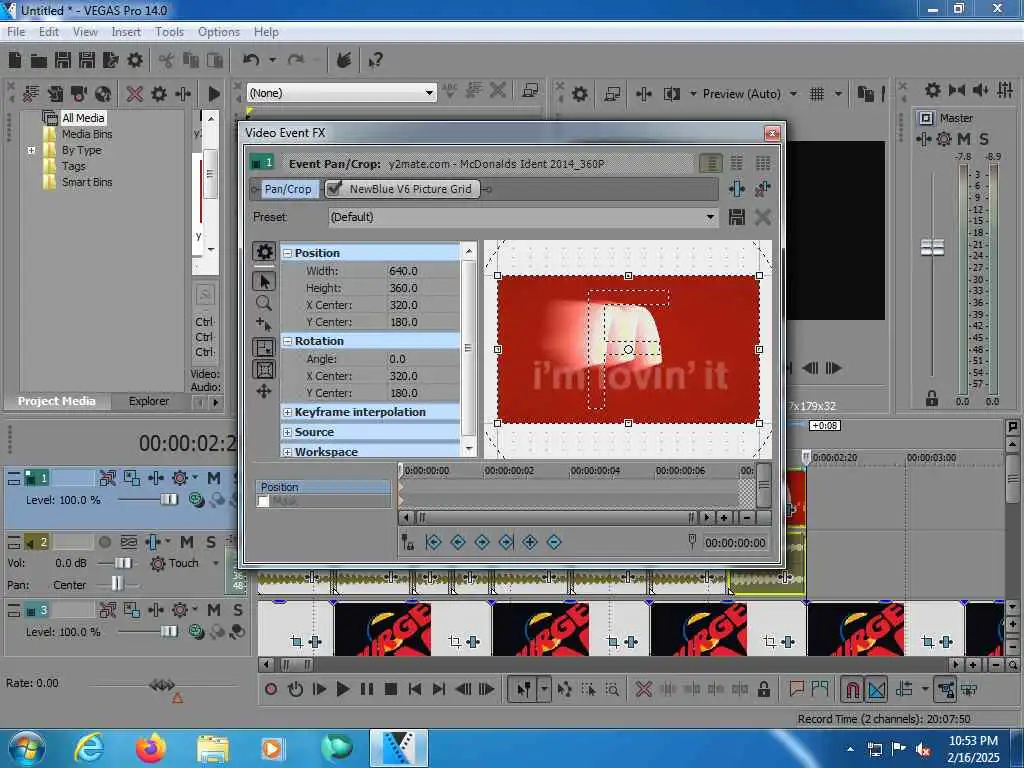
Task: Click the Undo arrow icon
Action: click(x=251, y=60)
